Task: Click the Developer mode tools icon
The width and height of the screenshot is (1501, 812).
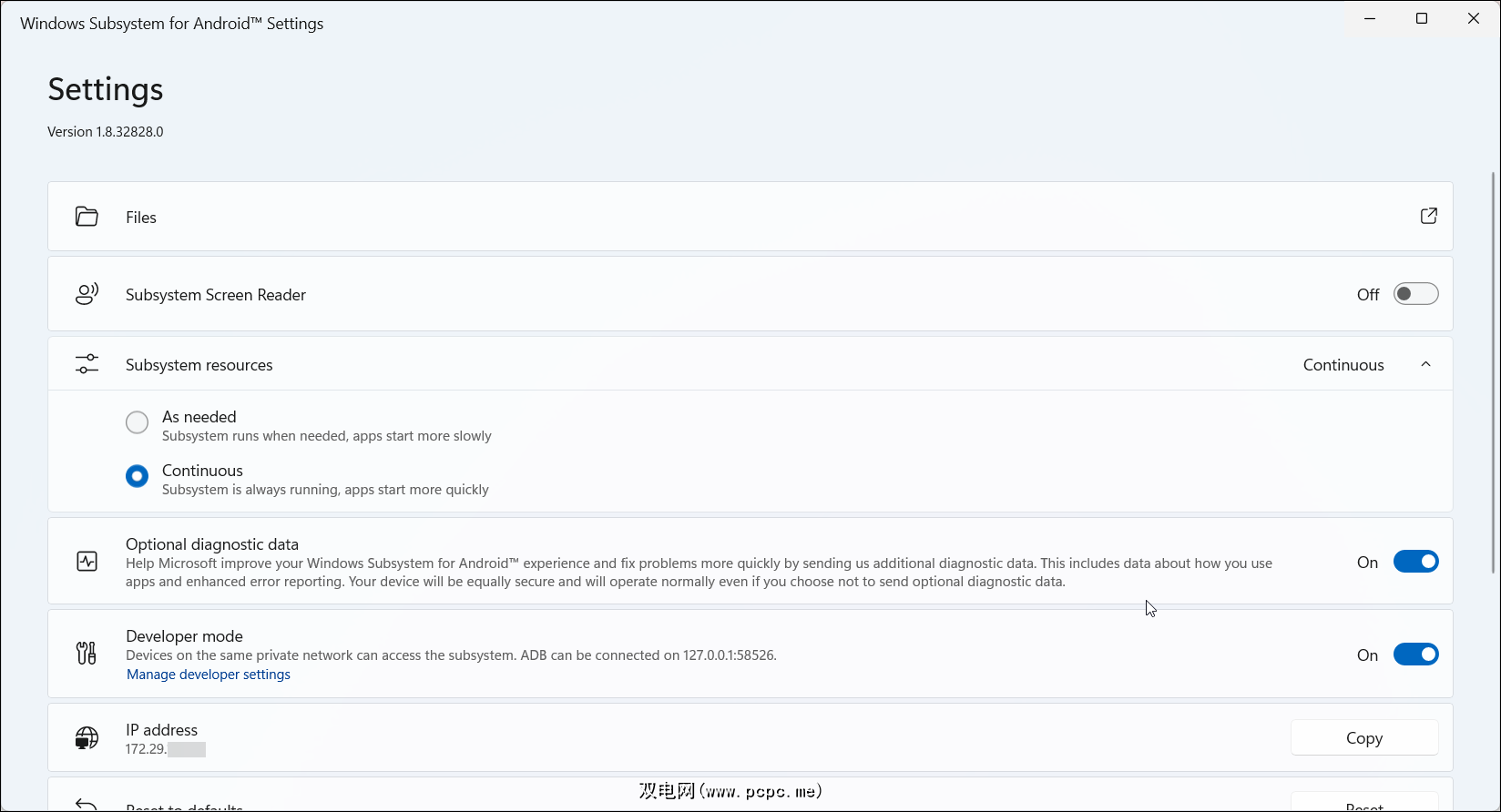Action: 87,654
